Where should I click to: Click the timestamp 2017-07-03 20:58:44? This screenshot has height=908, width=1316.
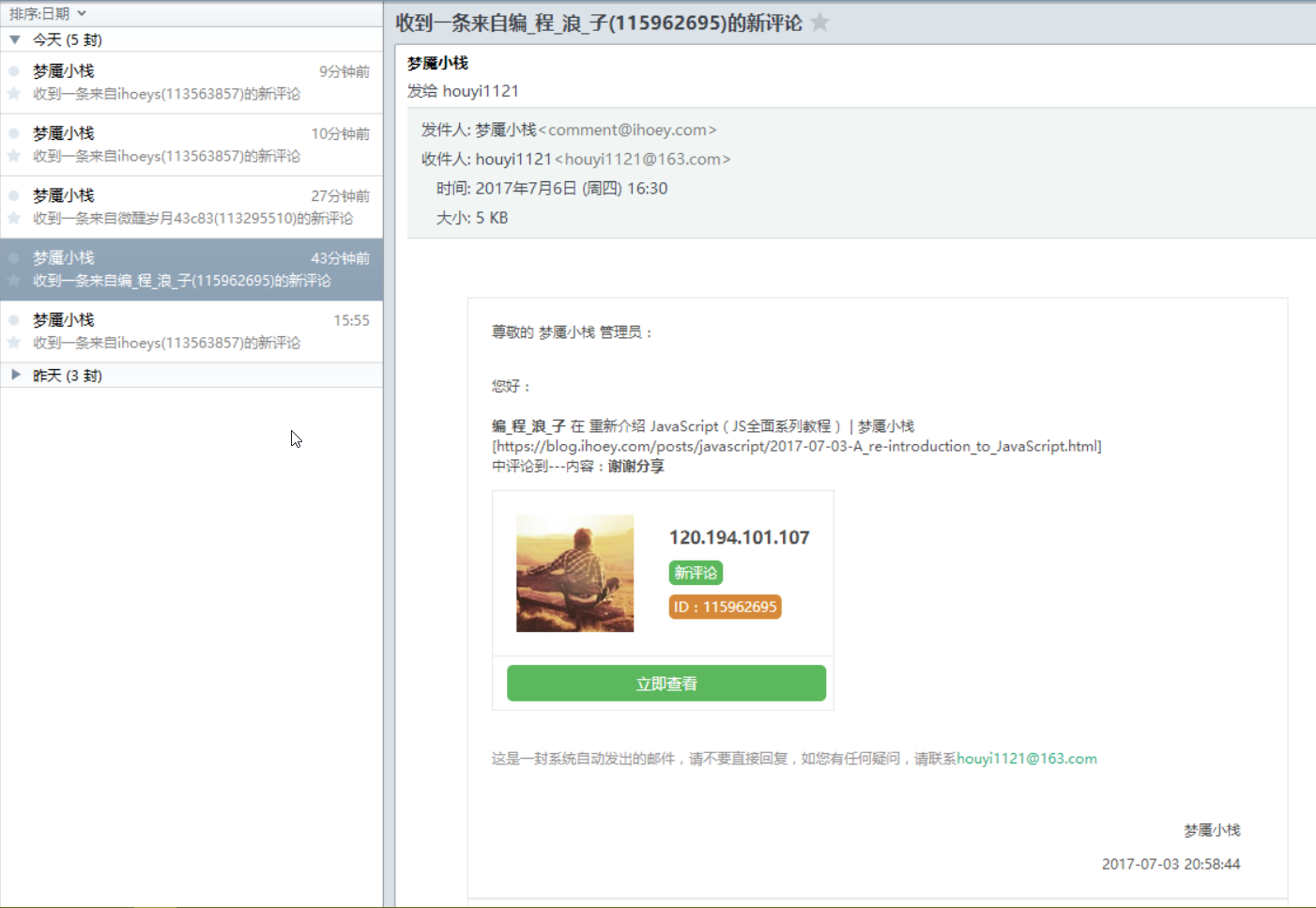[x=1171, y=864]
